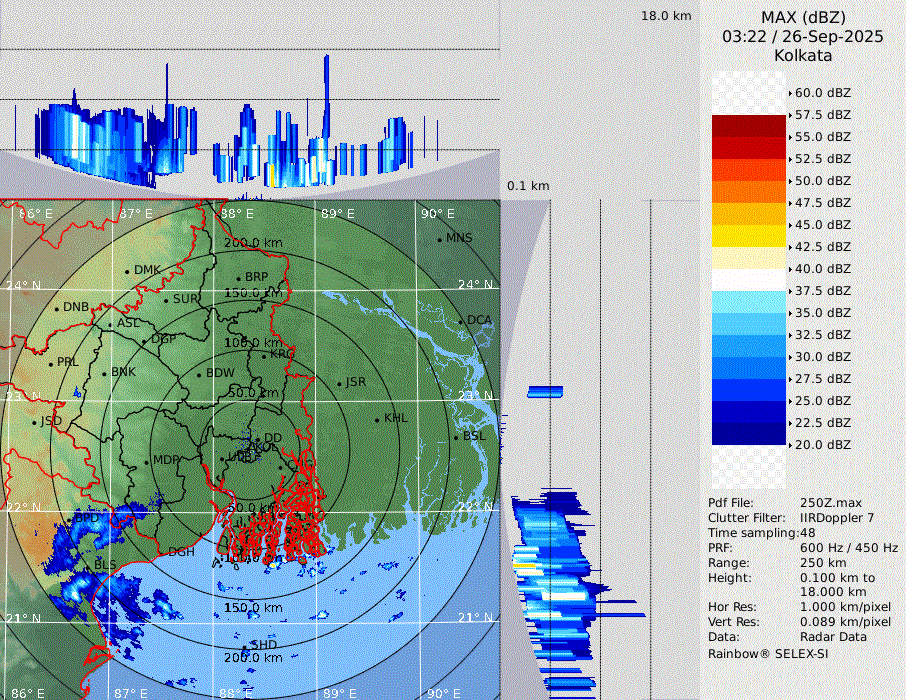Click the MNS station marker
The image size is (906, 700).
(x=440, y=239)
